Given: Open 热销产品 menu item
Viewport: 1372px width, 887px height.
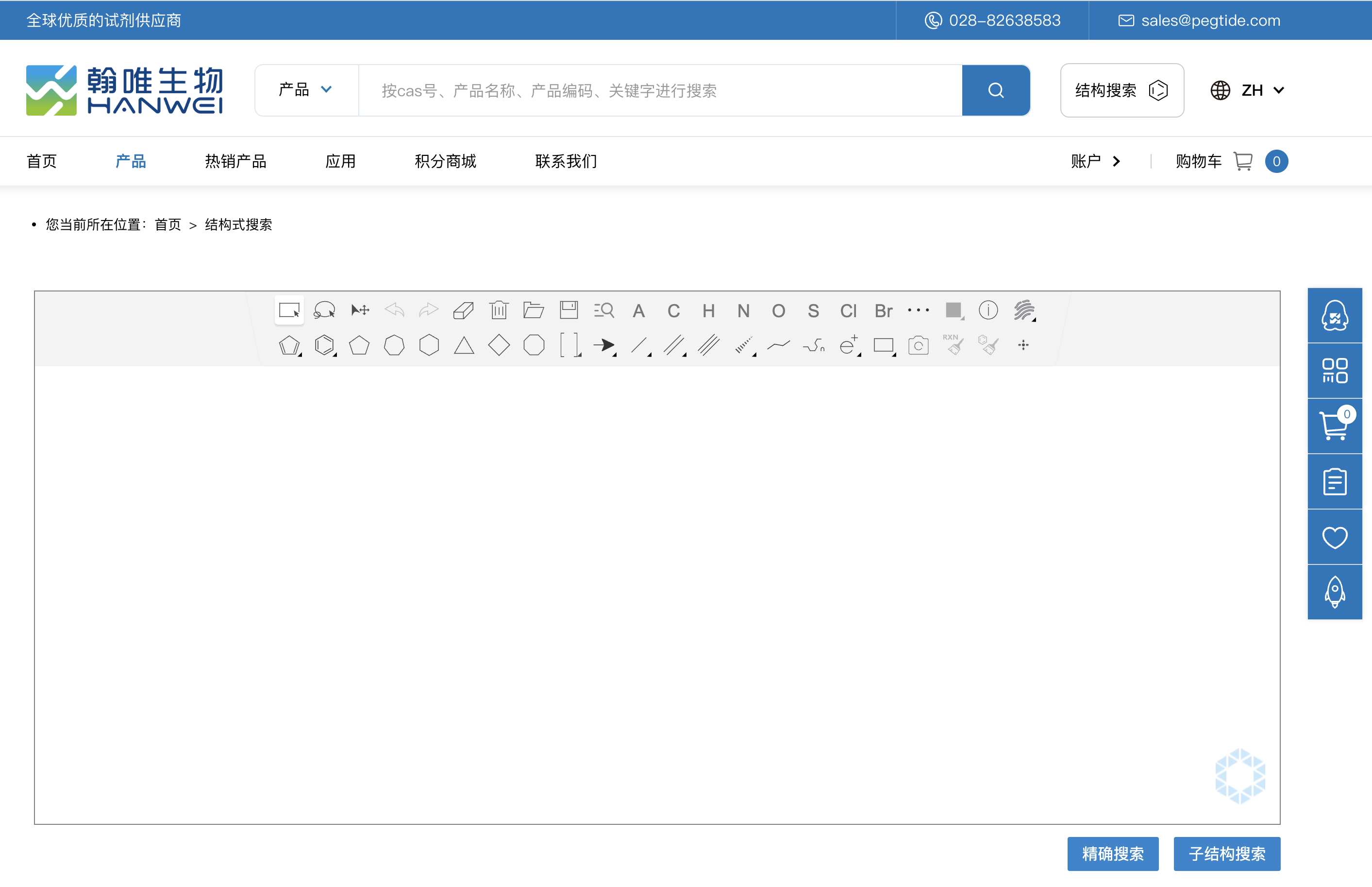Looking at the screenshot, I should (235, 161).
